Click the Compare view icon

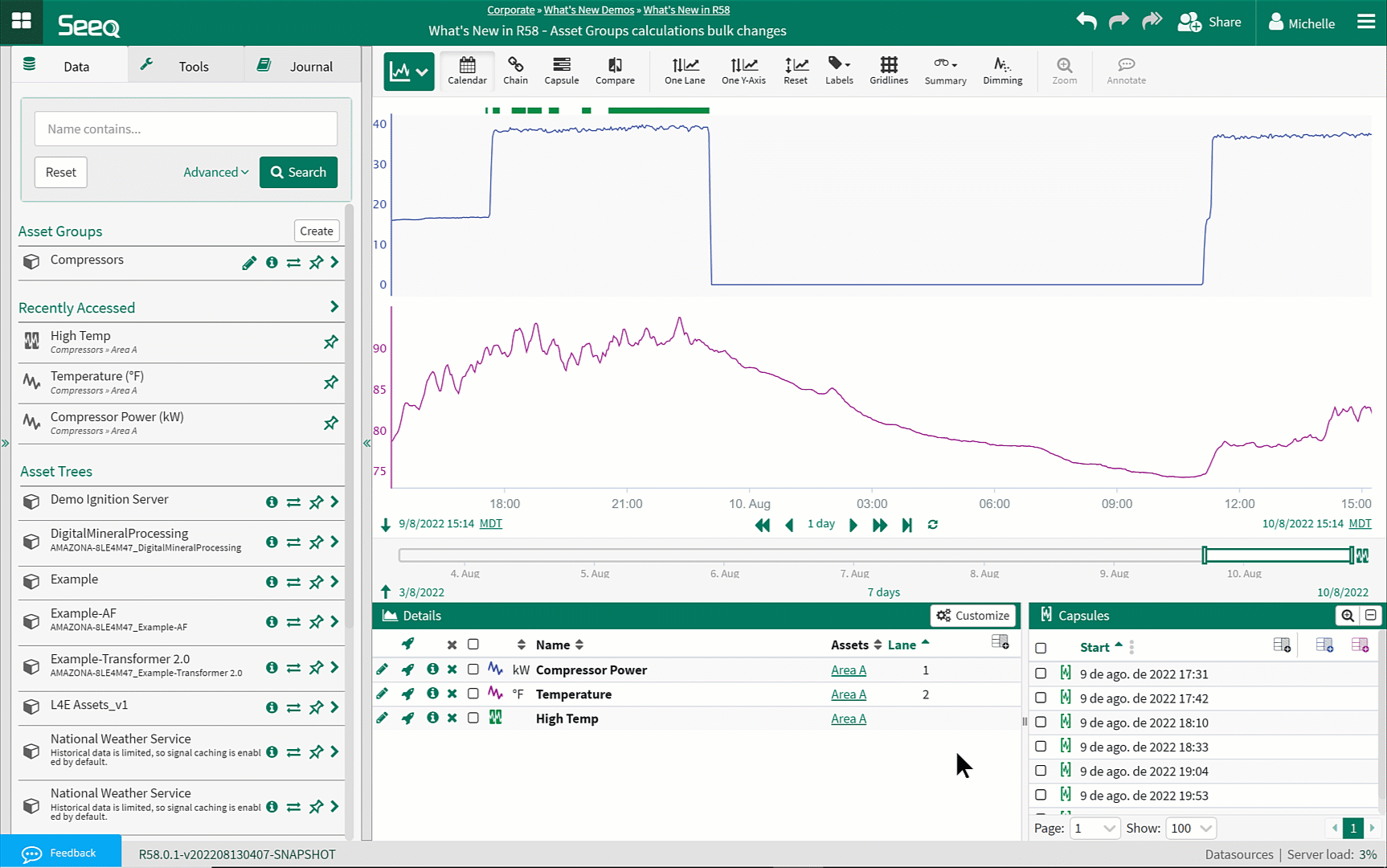tap(615, 70)
